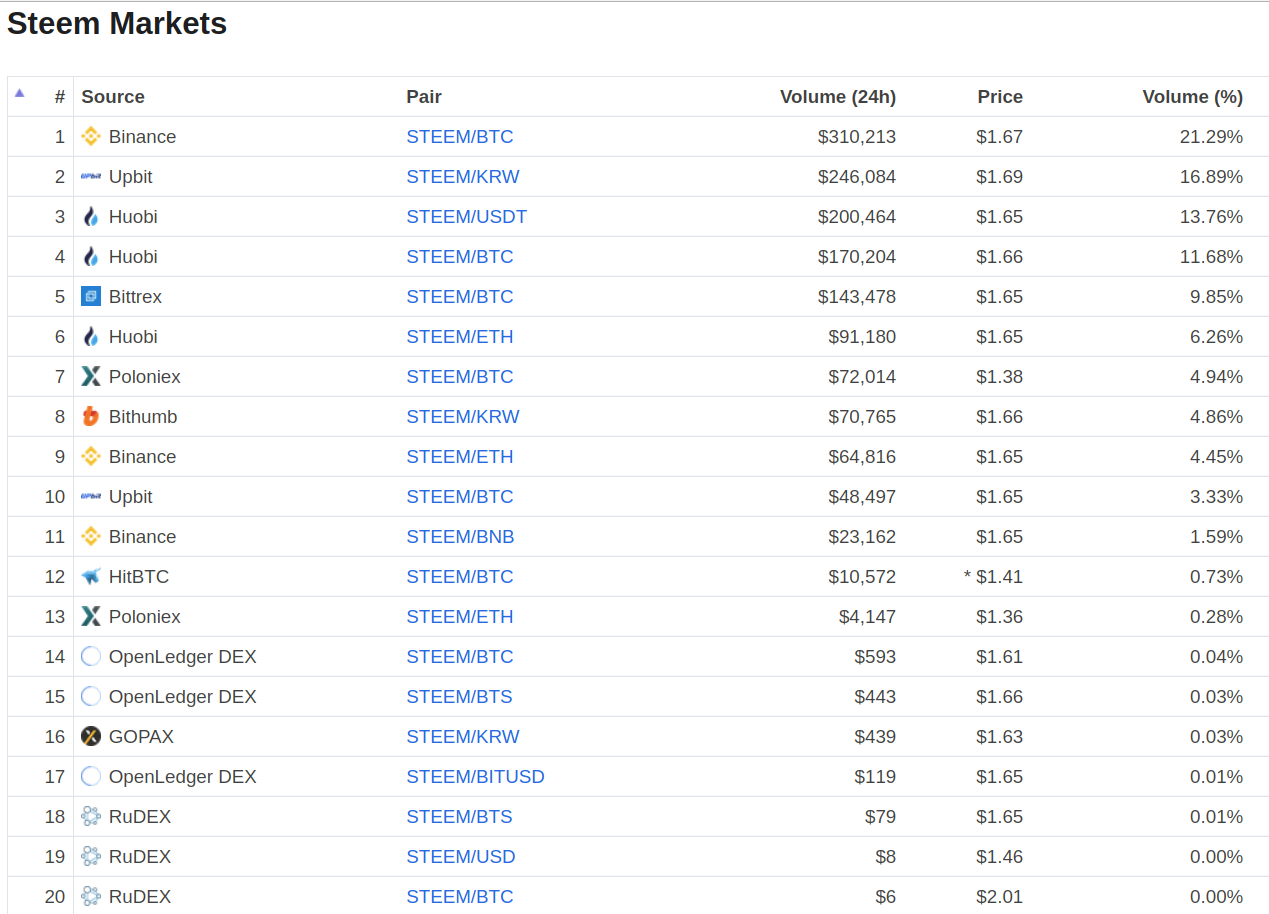Click the Bithumb logo in row 8

pos(91,417)
